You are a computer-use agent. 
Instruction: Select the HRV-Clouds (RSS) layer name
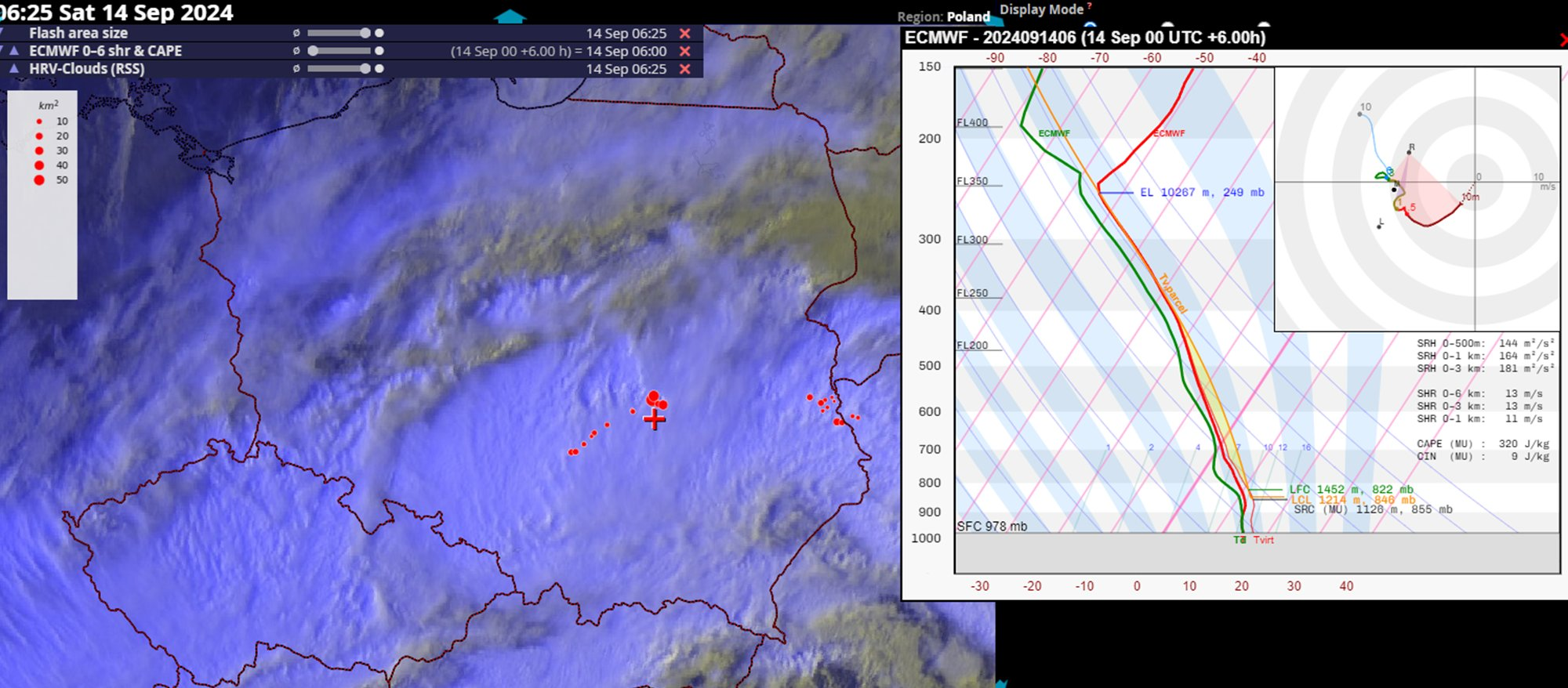[x=86, y=69]
